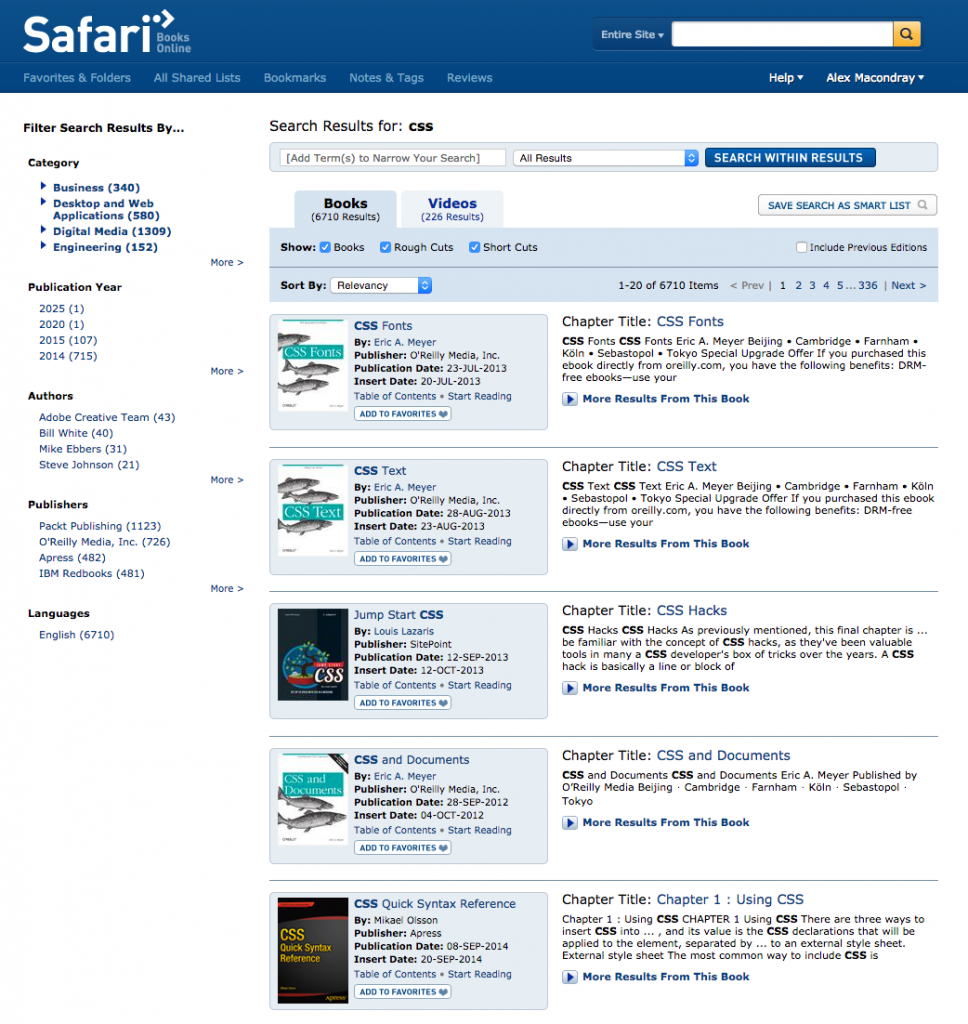Image resolution: width=968 pixels, height=1024 pixels.
Task: Open CSS Quick Syntax Reference title link
Action: pos(435,904)
